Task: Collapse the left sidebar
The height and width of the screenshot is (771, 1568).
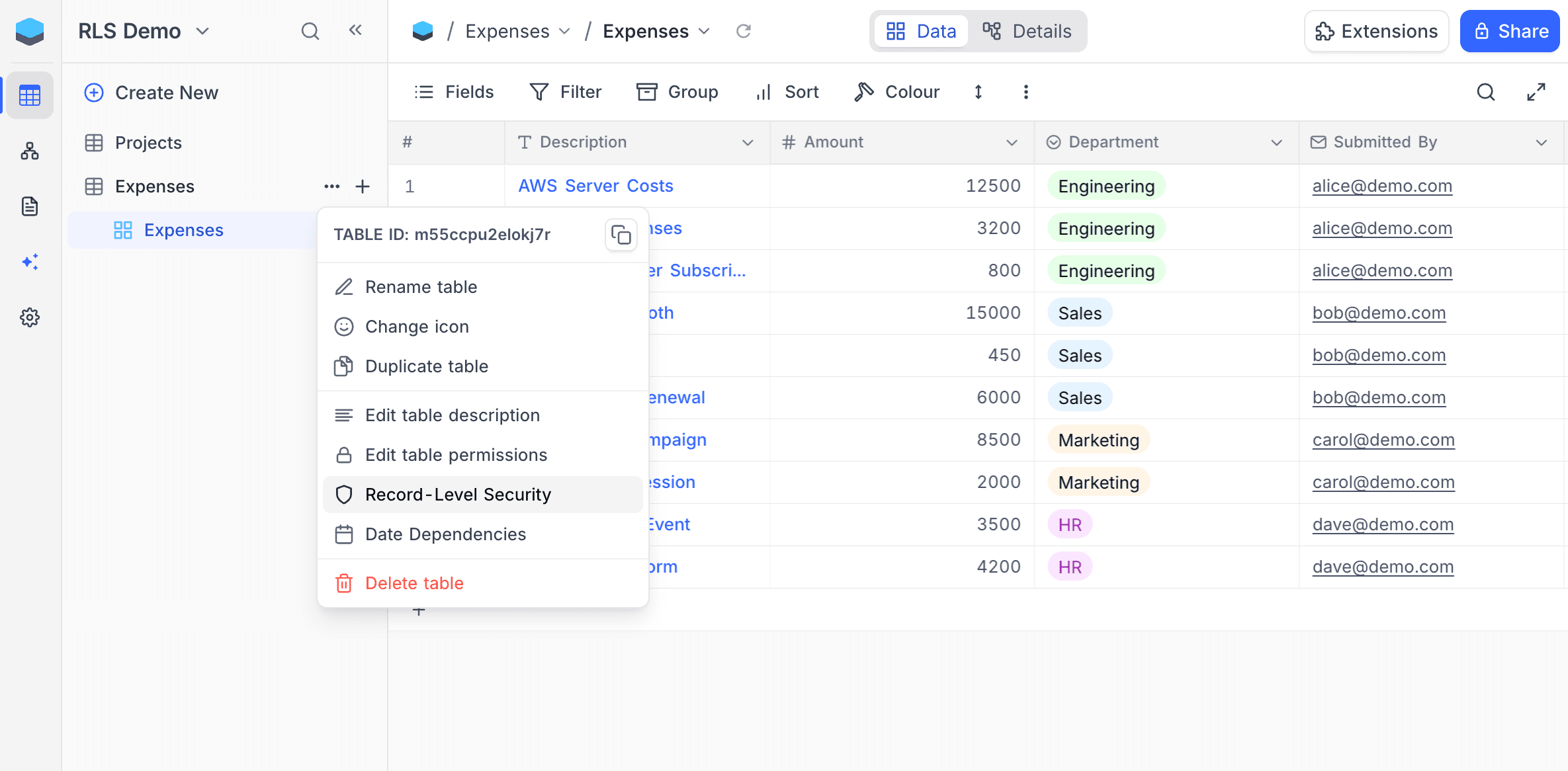Action: pyautogui.click(x=356, y=30)
